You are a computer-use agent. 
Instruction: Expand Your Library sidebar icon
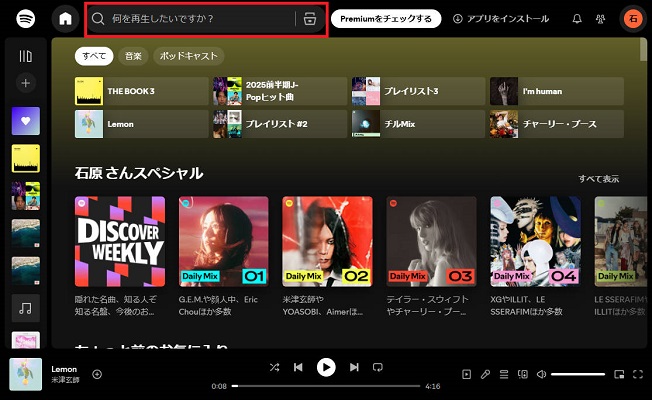pyautogui.click(x=26, y=56)
